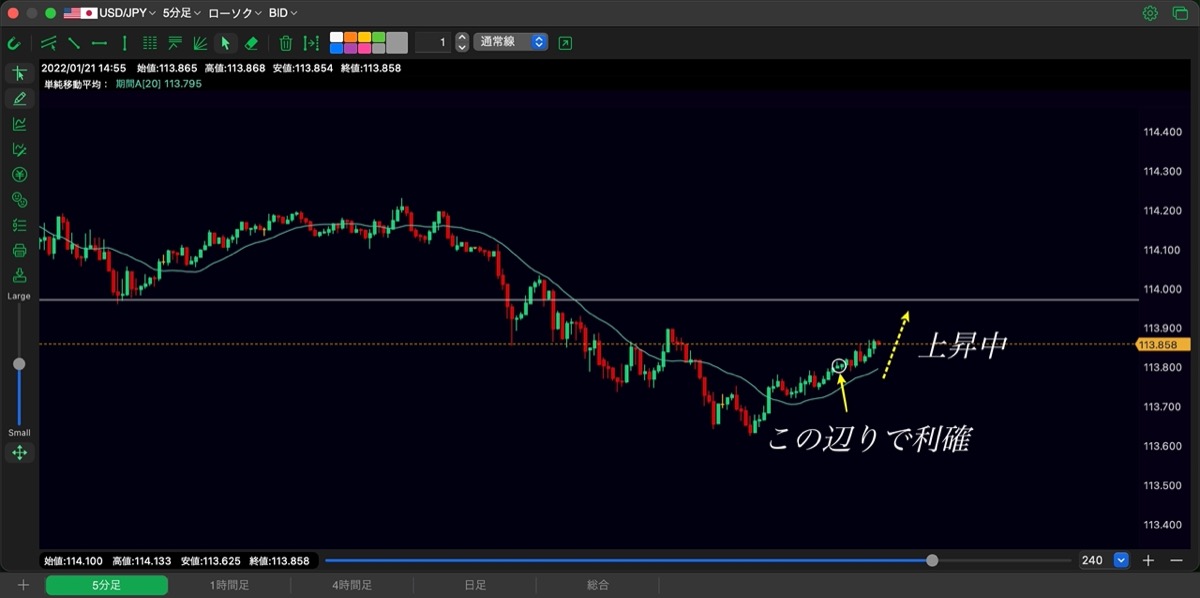This screenshot has height=598, width=1200.
Task: Click the line width number field
Action: [x=433, y=42]
